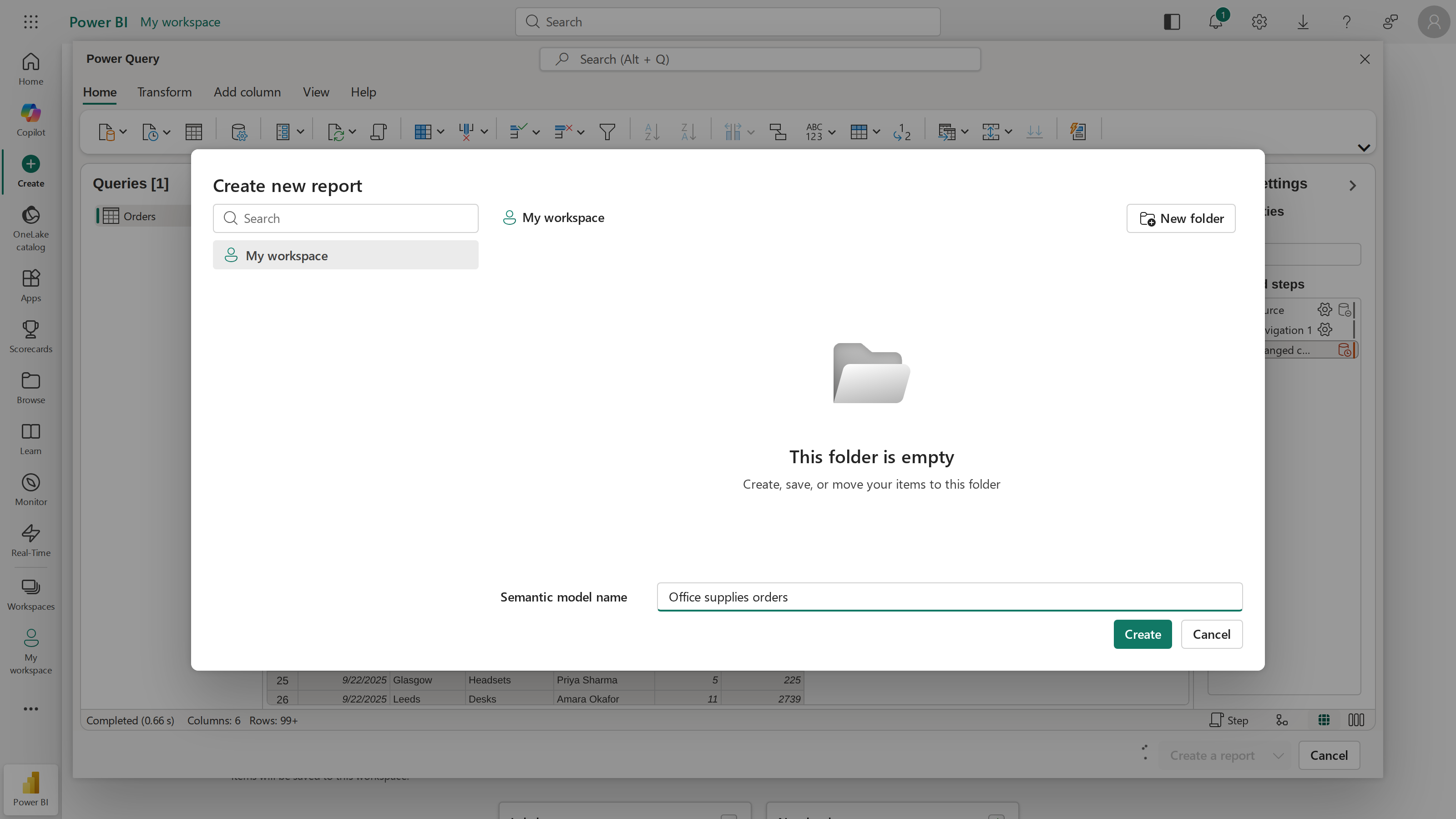Switch to column schema view in status bar

1356,720
